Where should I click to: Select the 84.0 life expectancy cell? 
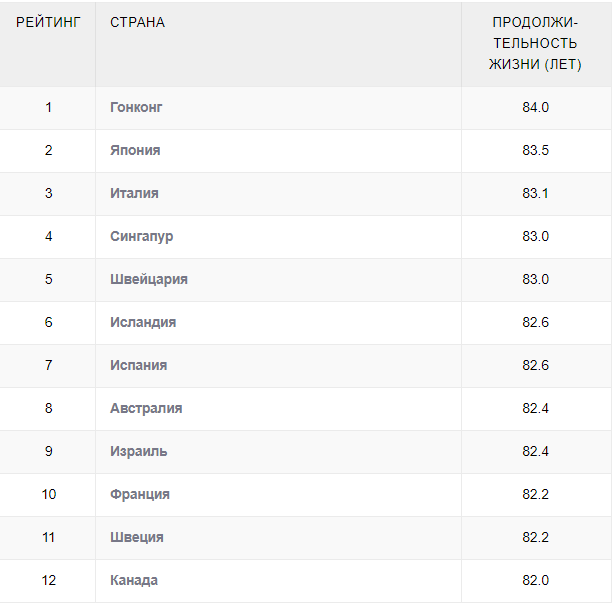point(536,107)
